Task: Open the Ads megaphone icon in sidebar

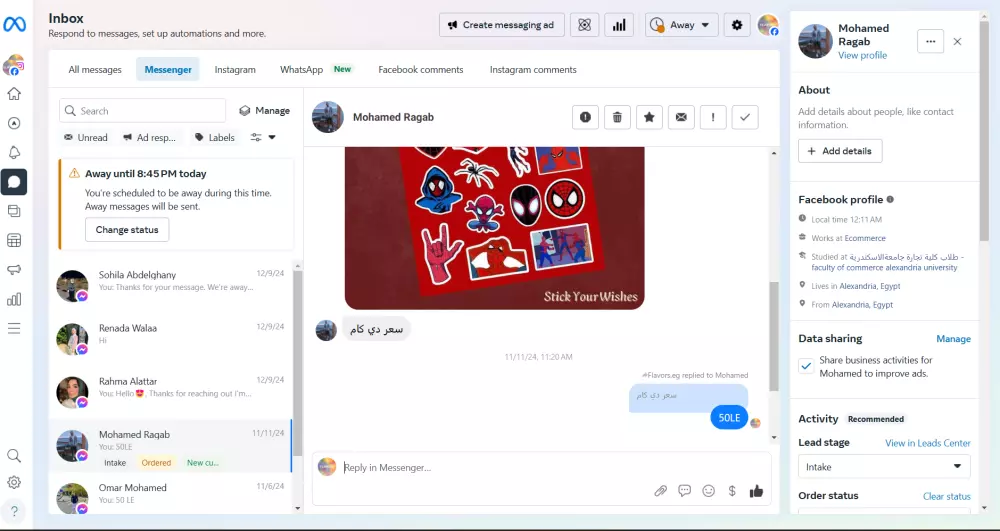Action: (14, 270)
